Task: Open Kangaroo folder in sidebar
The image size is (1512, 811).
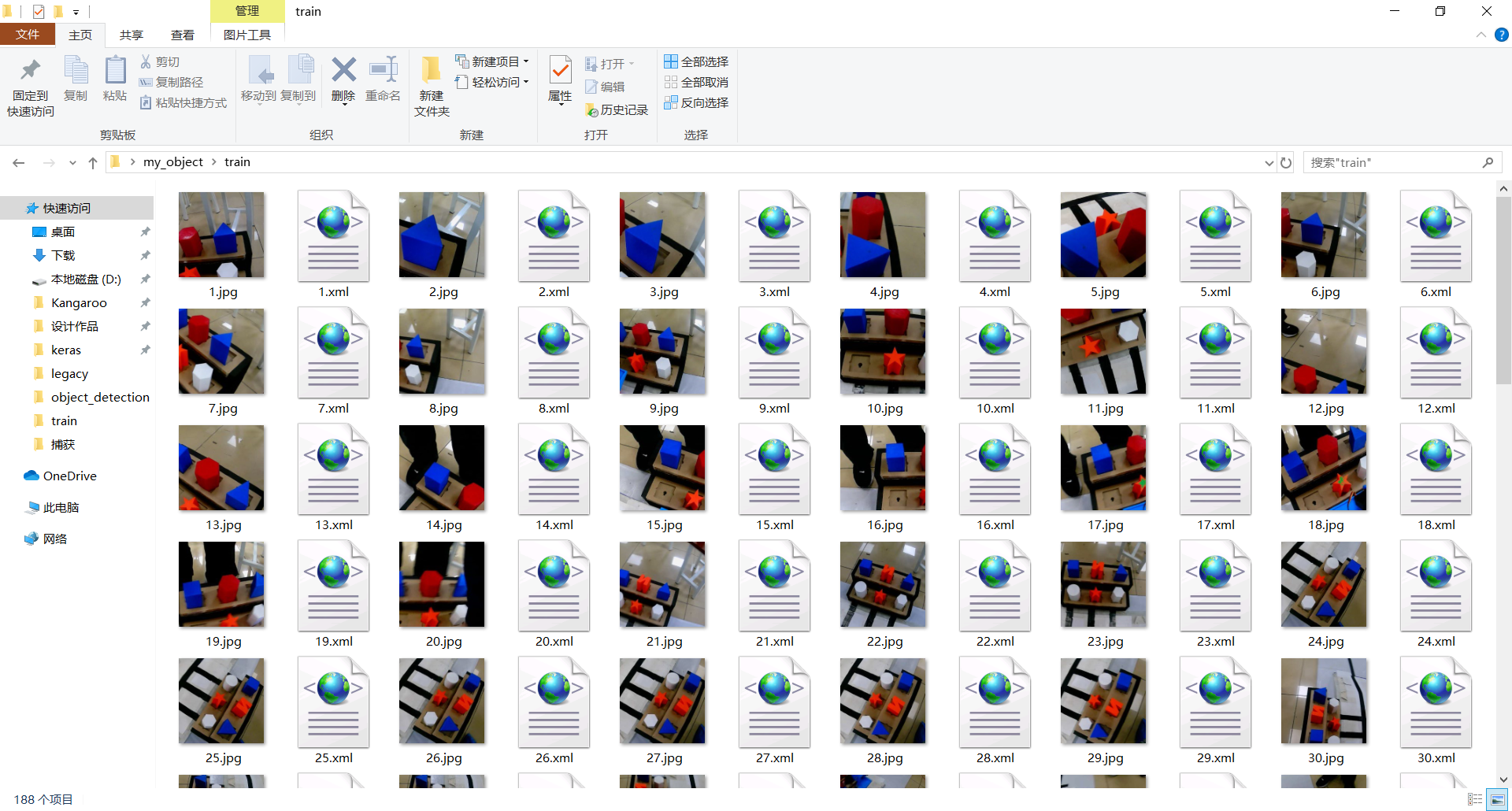Action: click(x=79, y=302)
